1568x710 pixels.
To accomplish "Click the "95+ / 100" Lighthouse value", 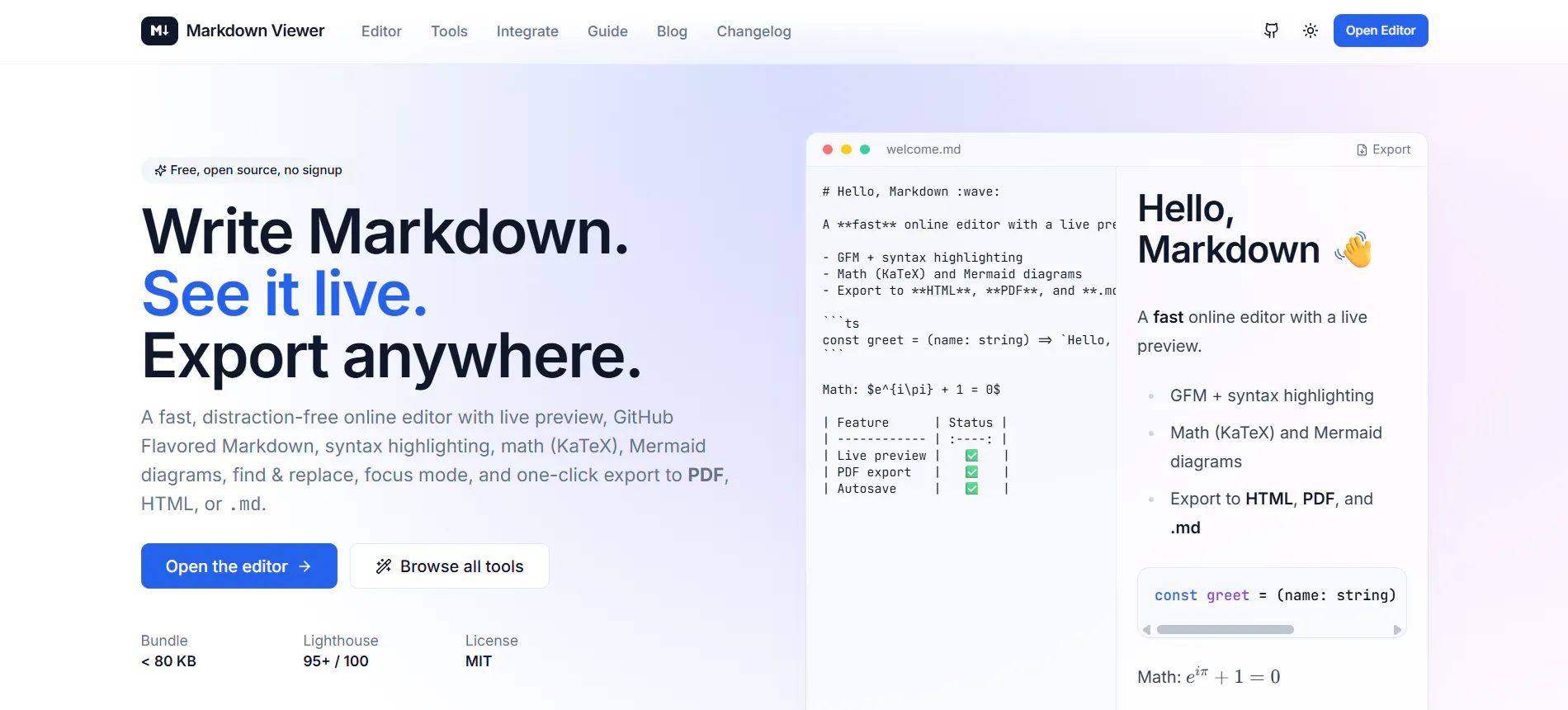I will point(336,661).
